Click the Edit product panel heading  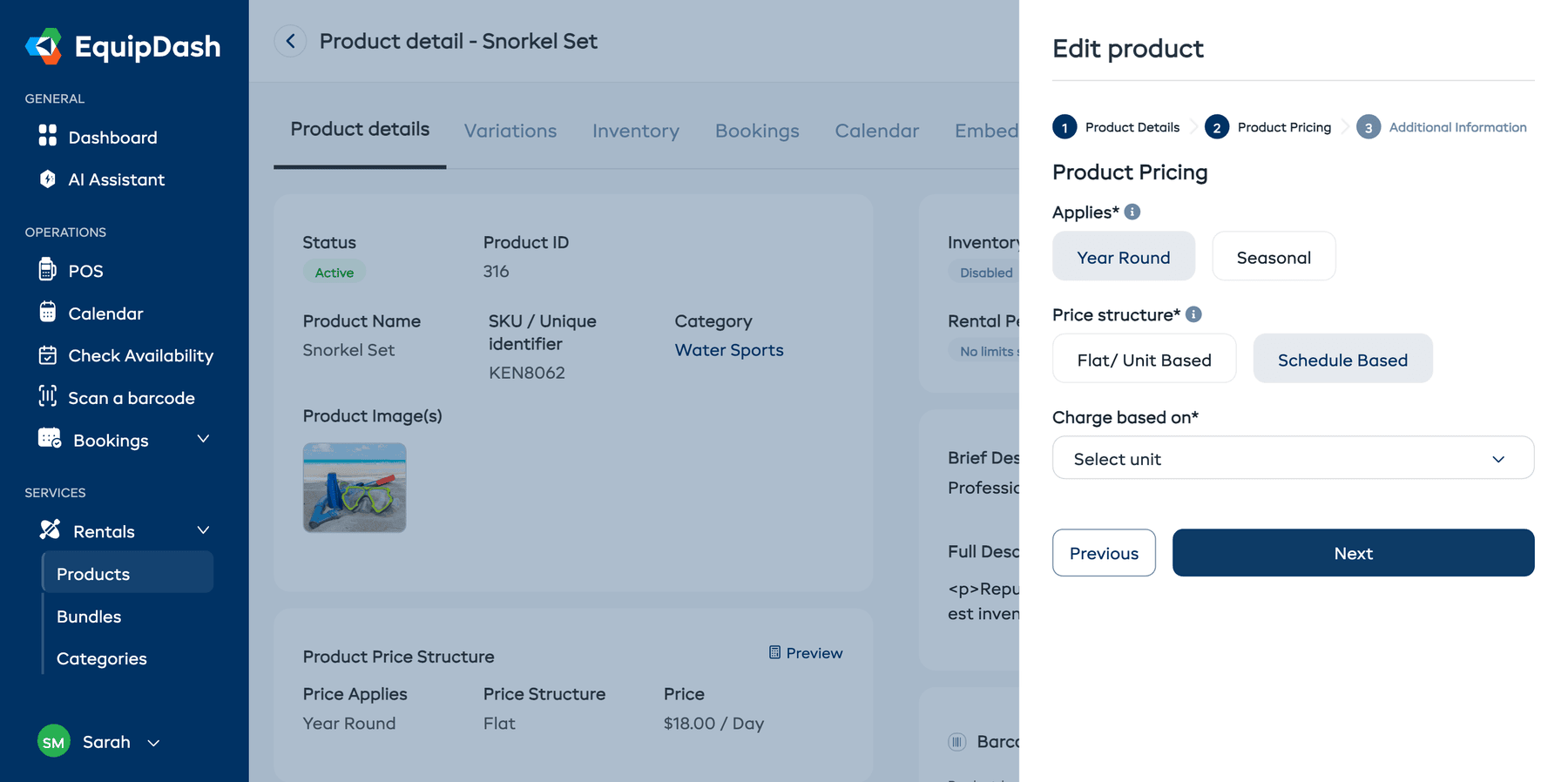point(1127,48)
